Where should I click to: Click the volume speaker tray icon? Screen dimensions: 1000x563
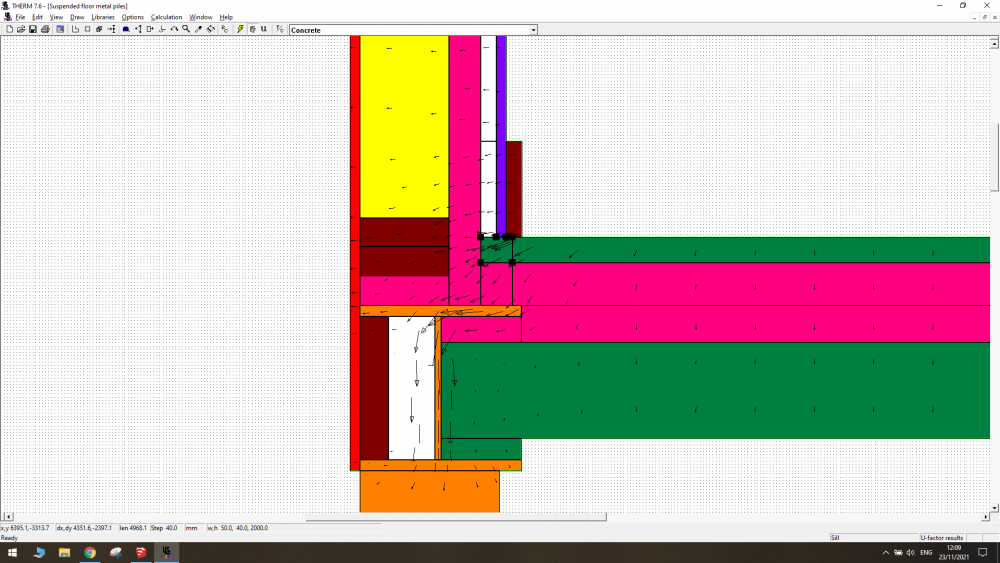[911, 553]
